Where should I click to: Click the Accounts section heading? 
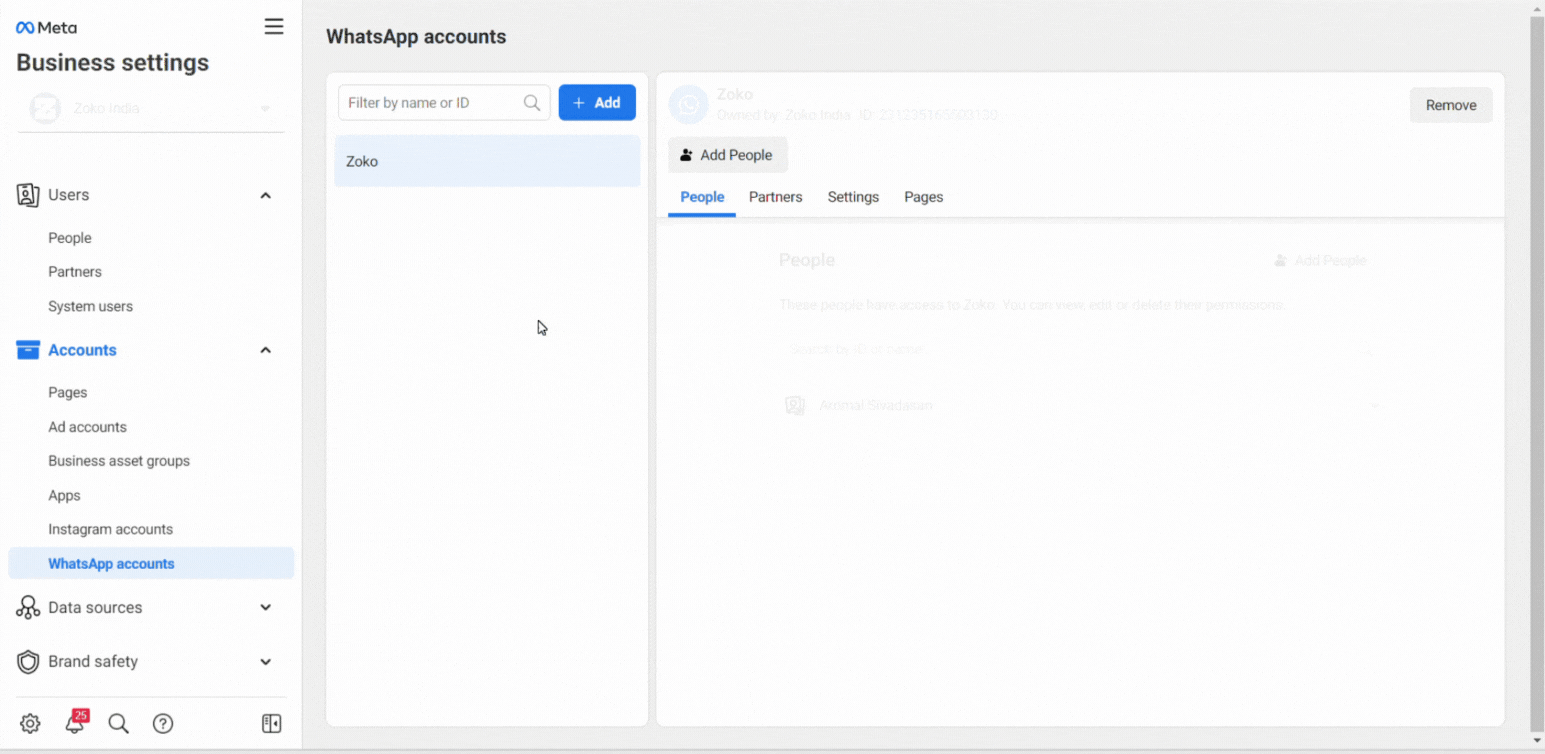[82, 350]
